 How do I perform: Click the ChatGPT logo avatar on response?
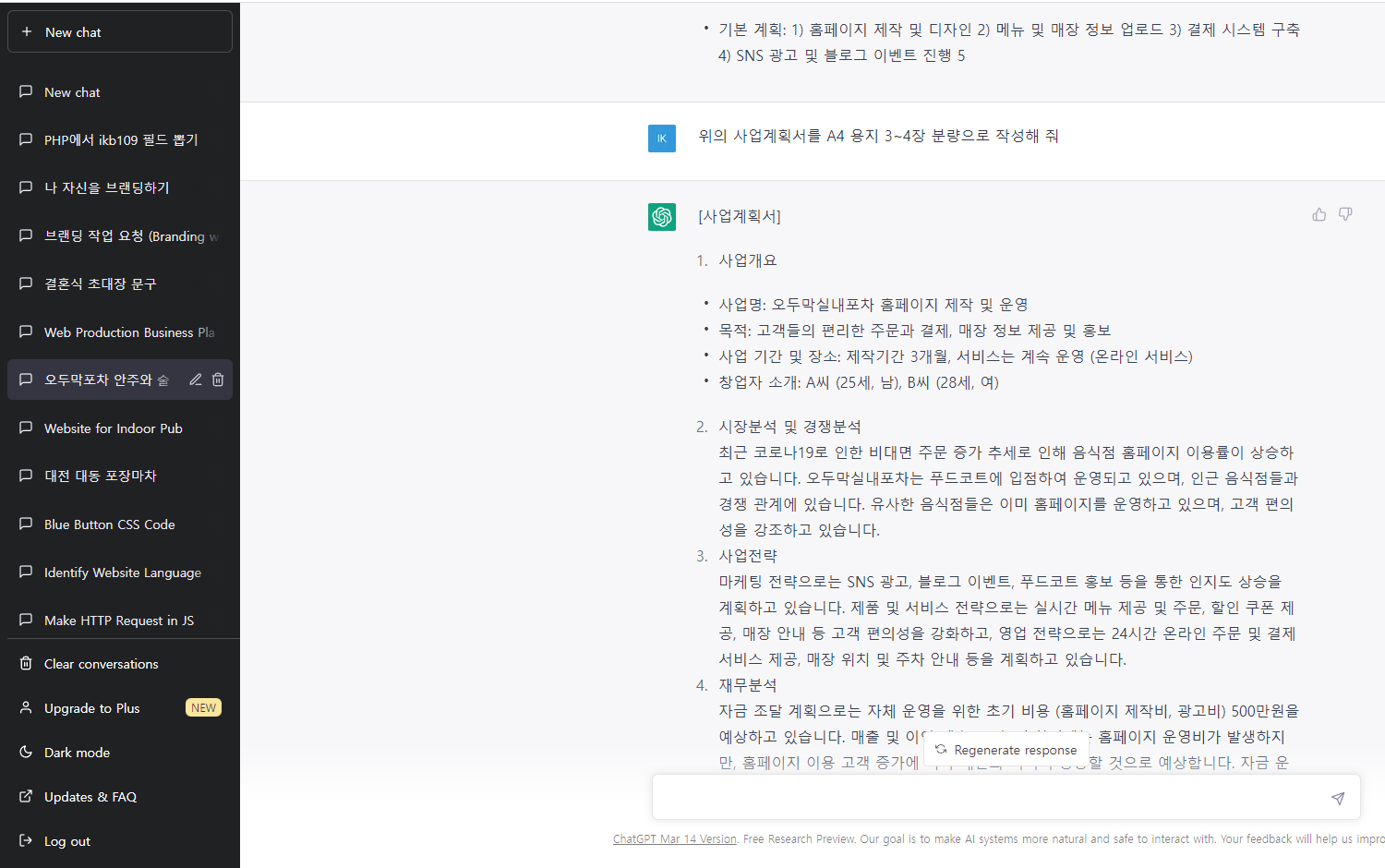662,217
